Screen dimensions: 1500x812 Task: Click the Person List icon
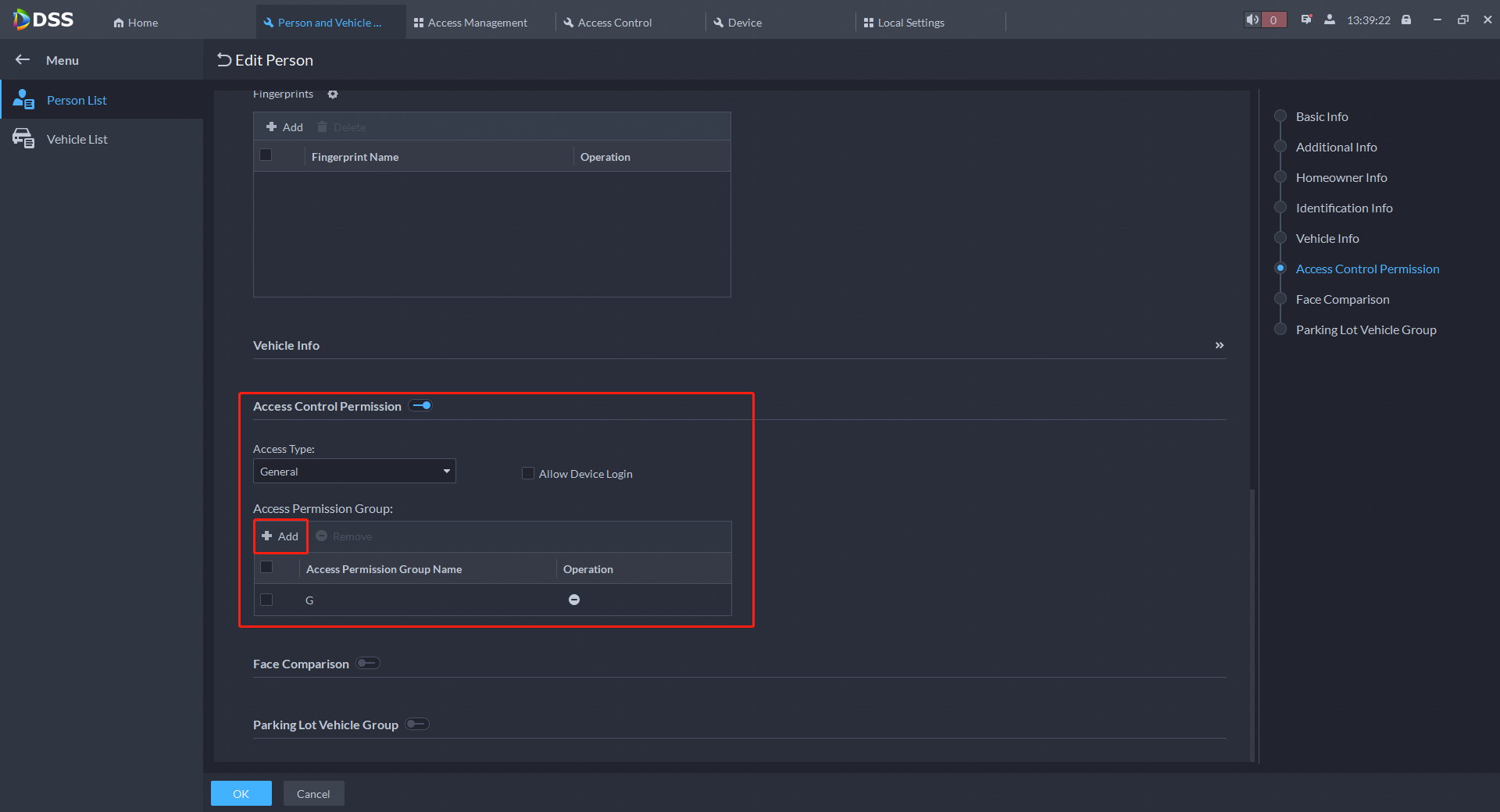pyautogui.click(x=23, y=99)
